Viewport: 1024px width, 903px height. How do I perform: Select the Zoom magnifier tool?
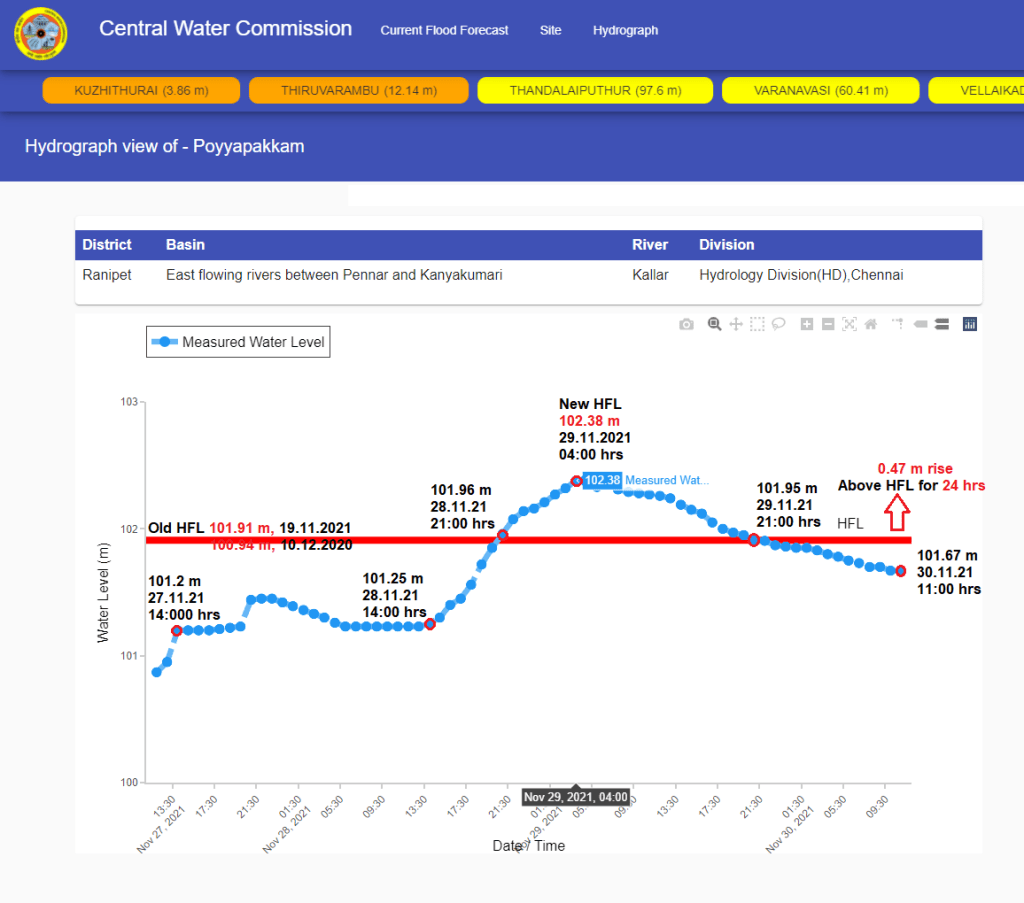(x=714, y=324)
